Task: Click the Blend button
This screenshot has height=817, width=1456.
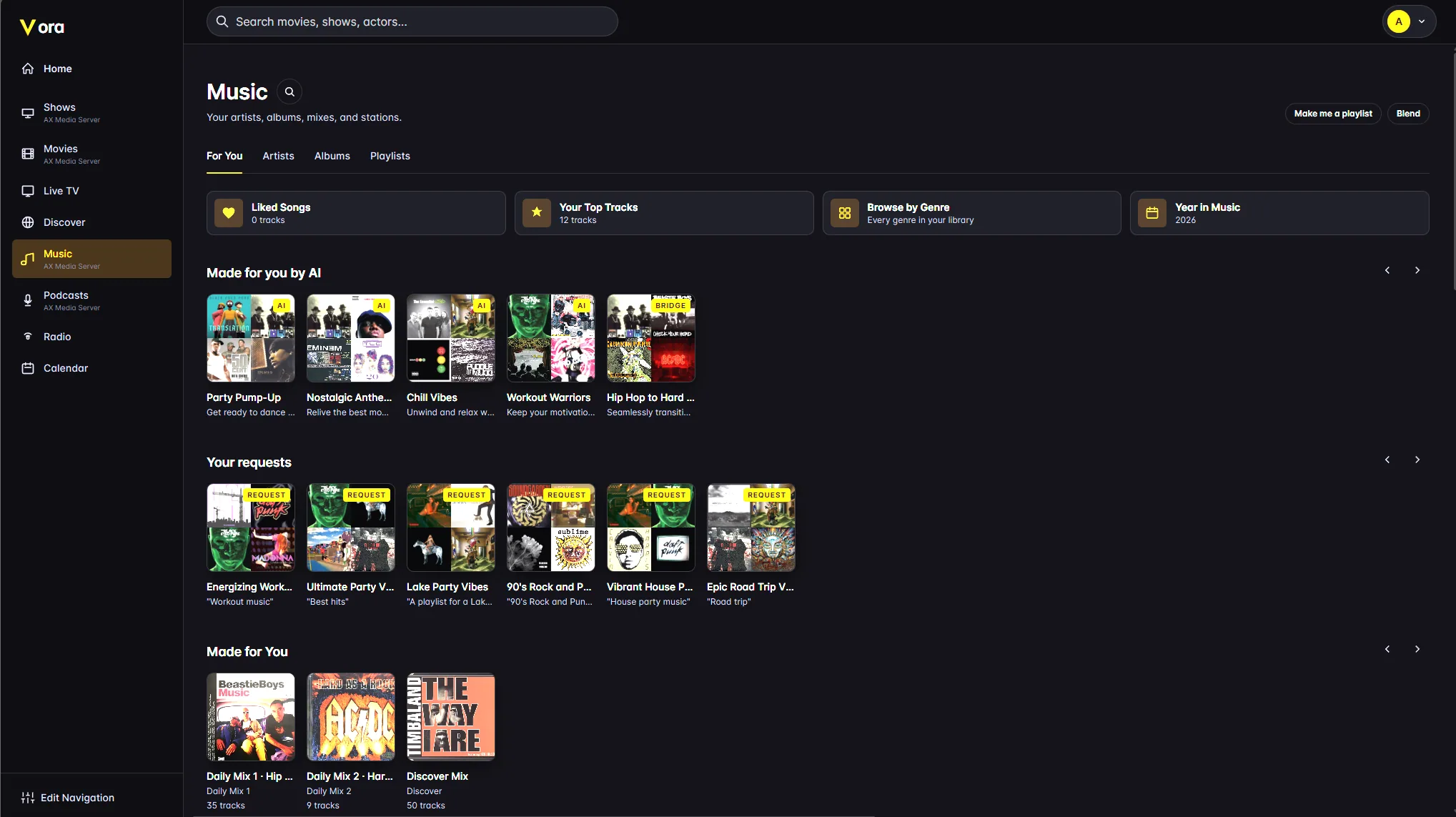Action: tap(1408, 114)
